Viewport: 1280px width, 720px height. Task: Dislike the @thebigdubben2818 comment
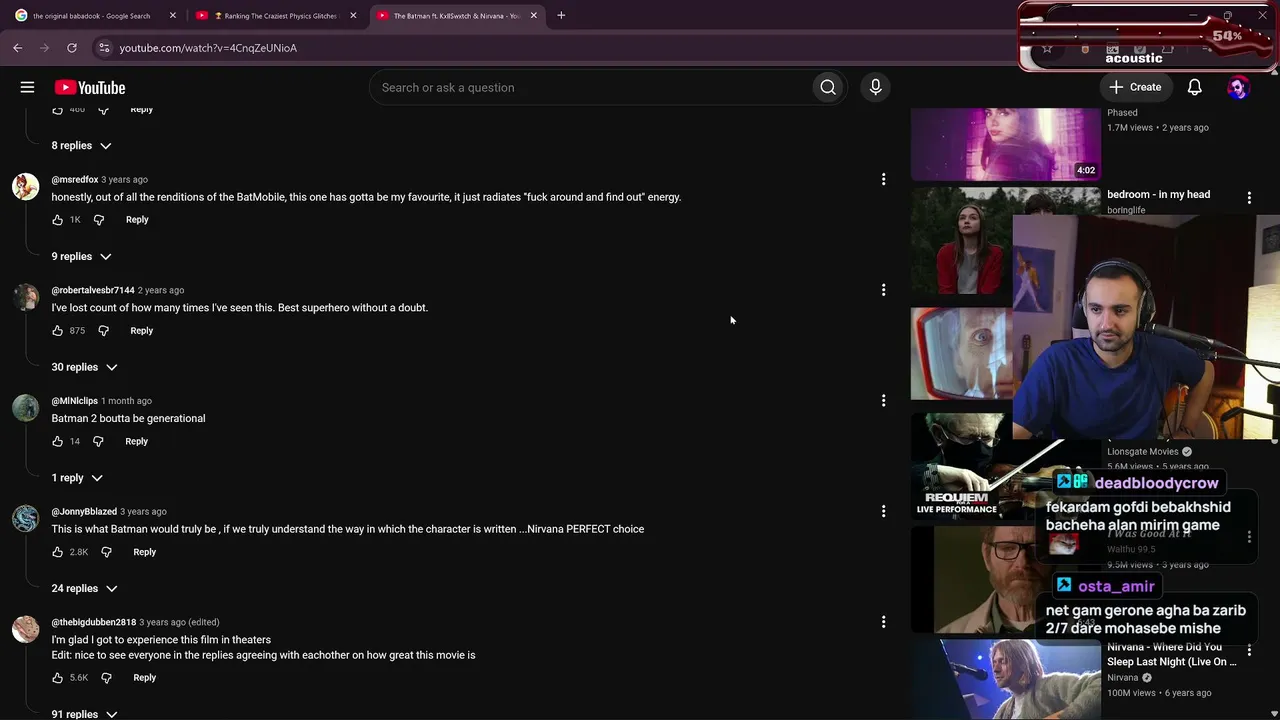point(106,678)
